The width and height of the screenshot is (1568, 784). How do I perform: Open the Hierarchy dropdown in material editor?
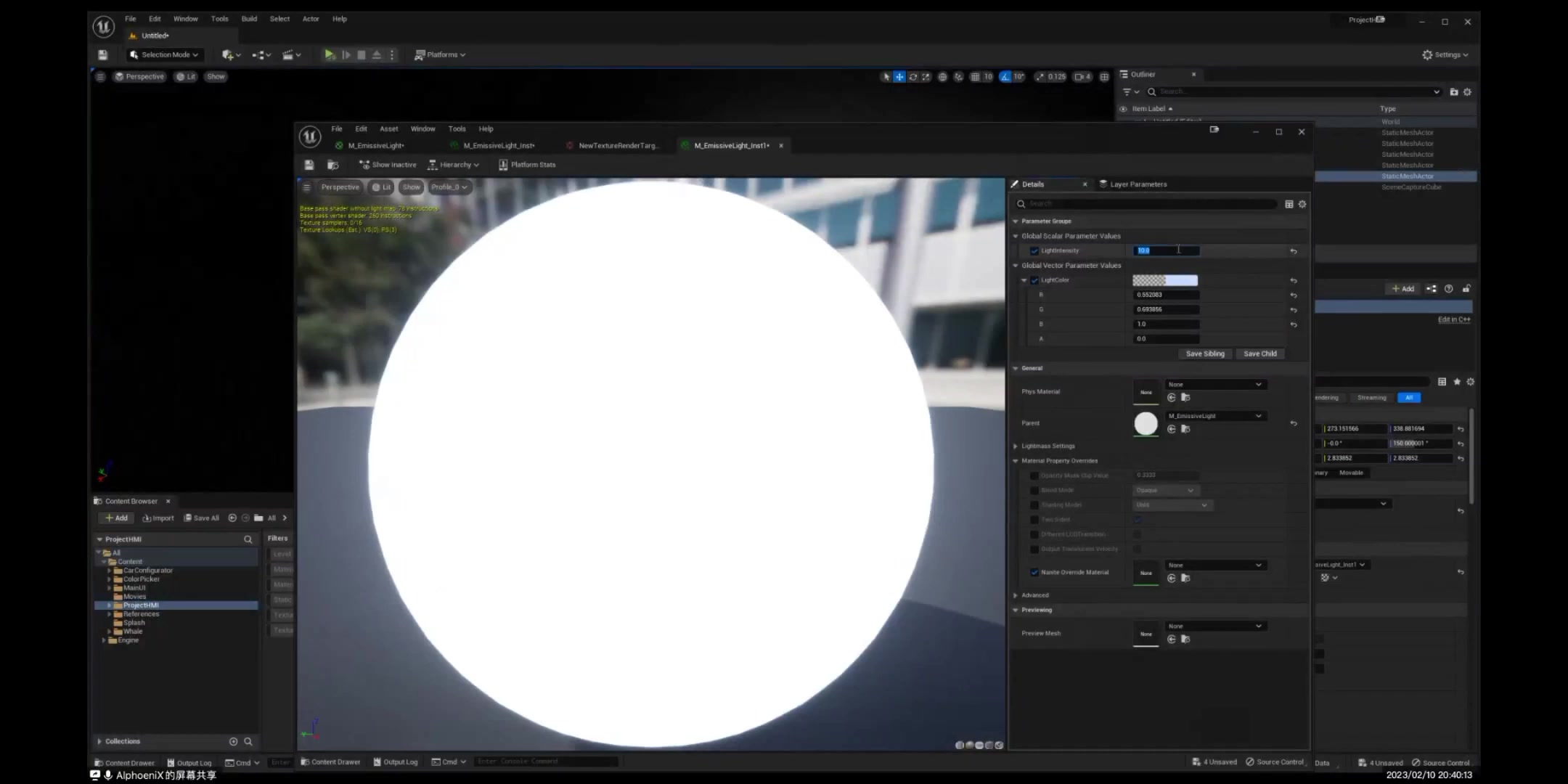pyautogui.click(x=454, y=165)
